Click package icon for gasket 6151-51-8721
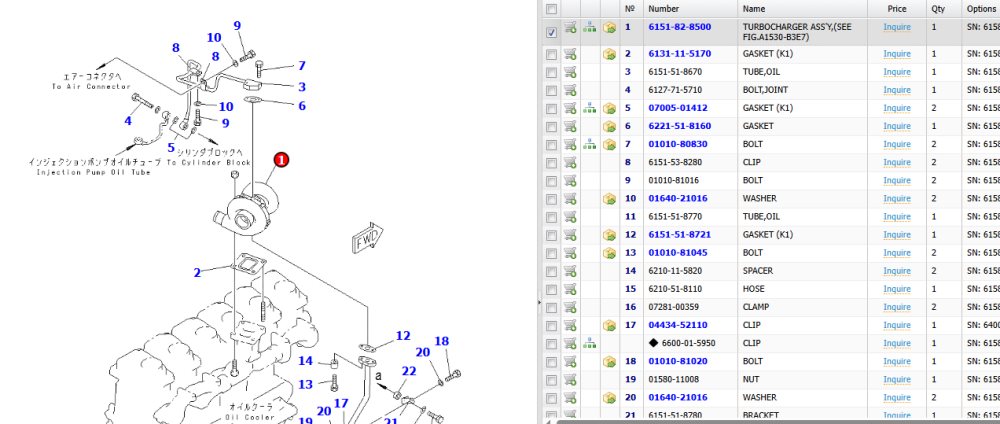The image size is (1000, 424). (609, 235)
